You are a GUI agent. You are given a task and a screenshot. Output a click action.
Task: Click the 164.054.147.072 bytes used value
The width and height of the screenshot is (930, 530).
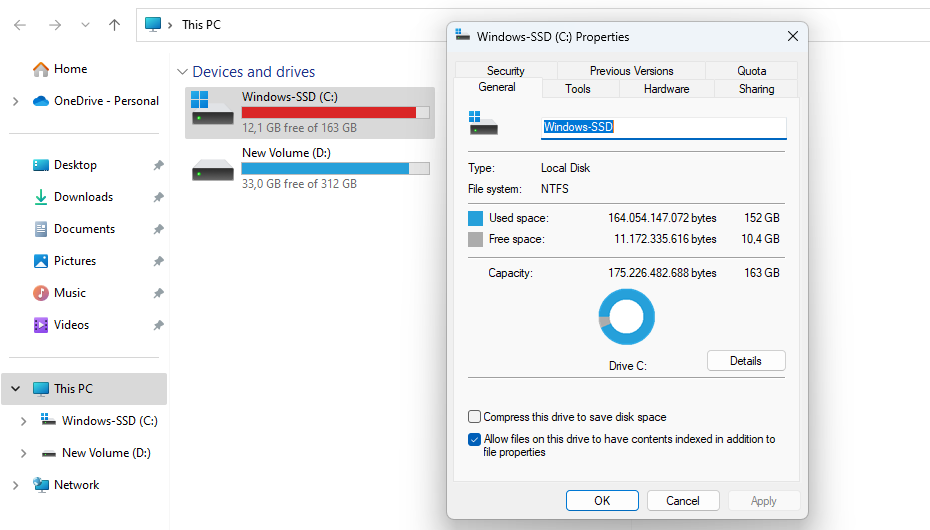tap(663, 218)
